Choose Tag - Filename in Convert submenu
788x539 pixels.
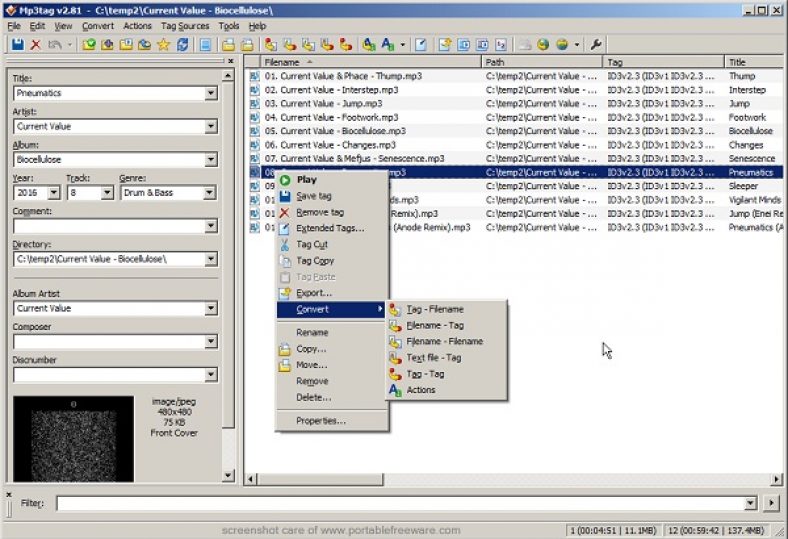(x=434, y=309)
